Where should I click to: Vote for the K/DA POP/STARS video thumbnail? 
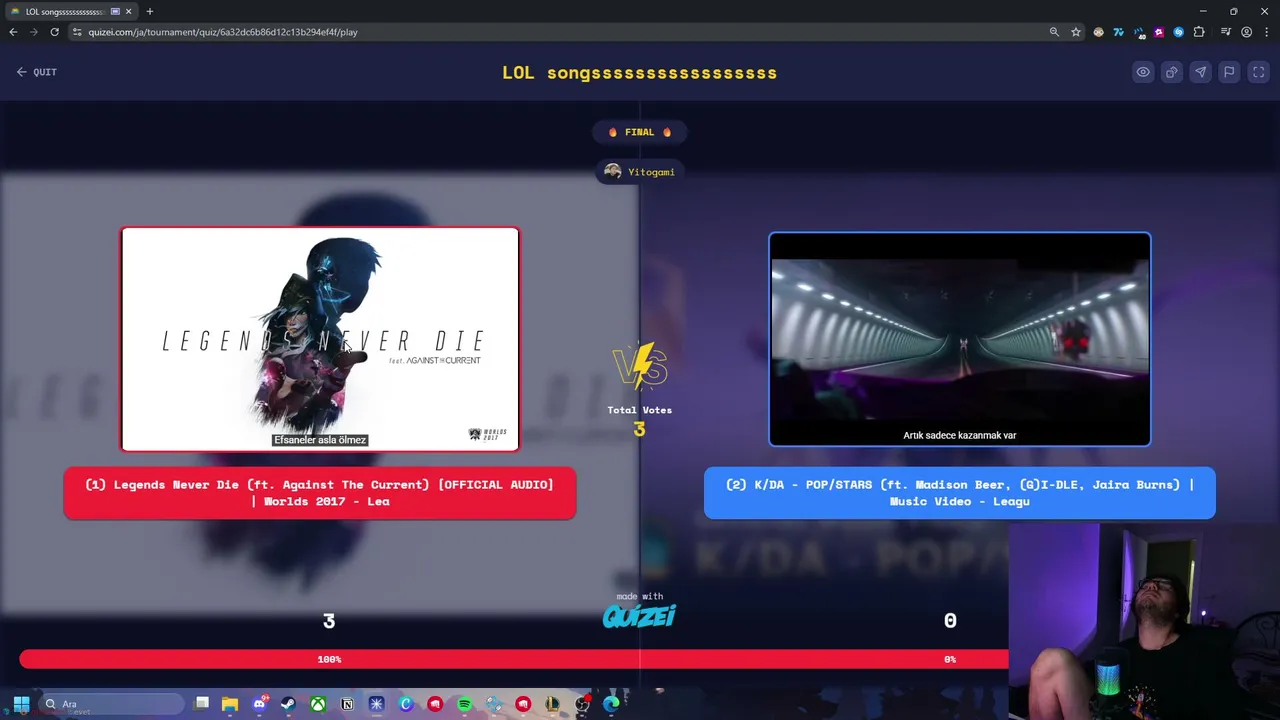pyautogui.click(x=960, y=339)
